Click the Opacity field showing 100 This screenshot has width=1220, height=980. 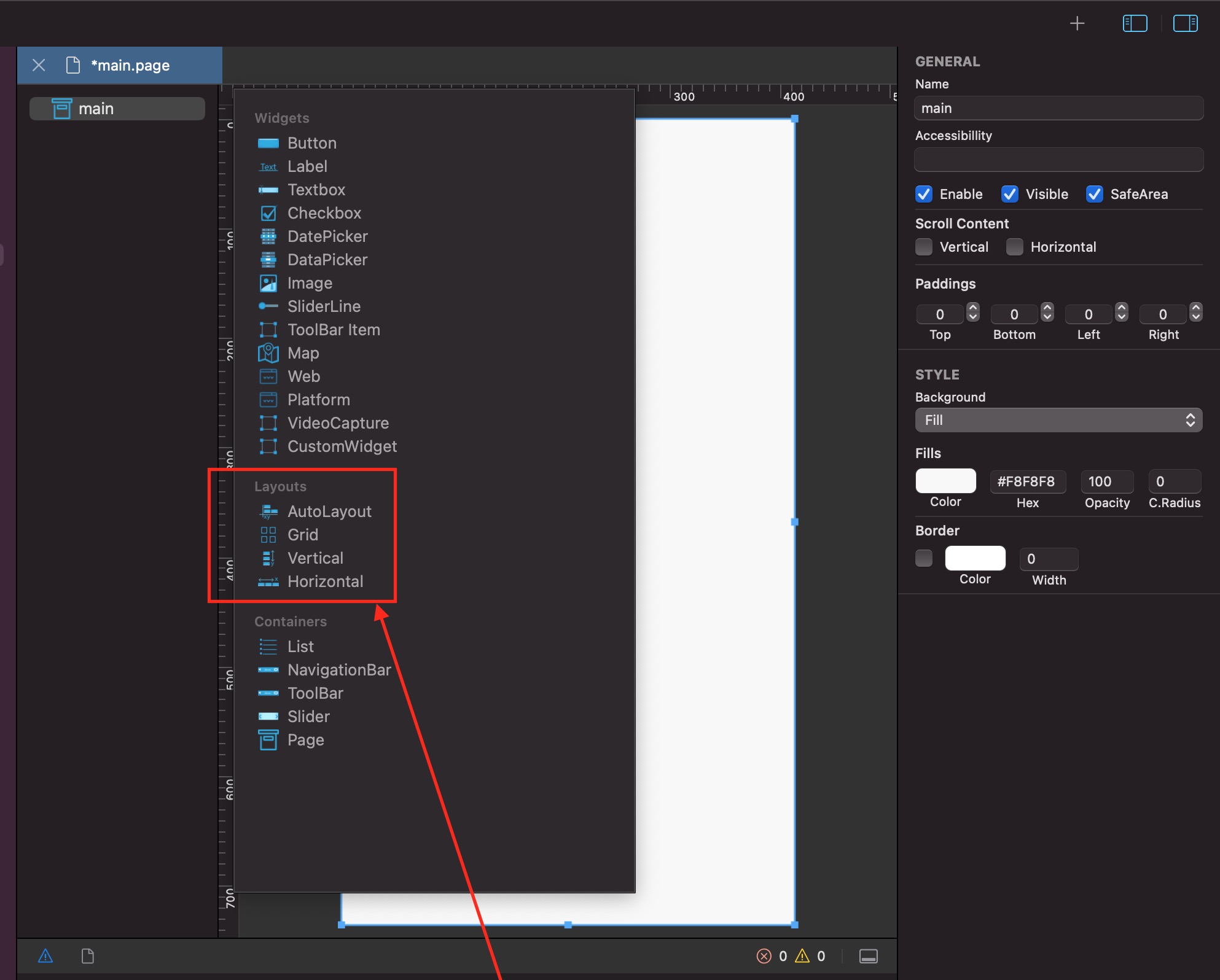[x=1107, y=481]
